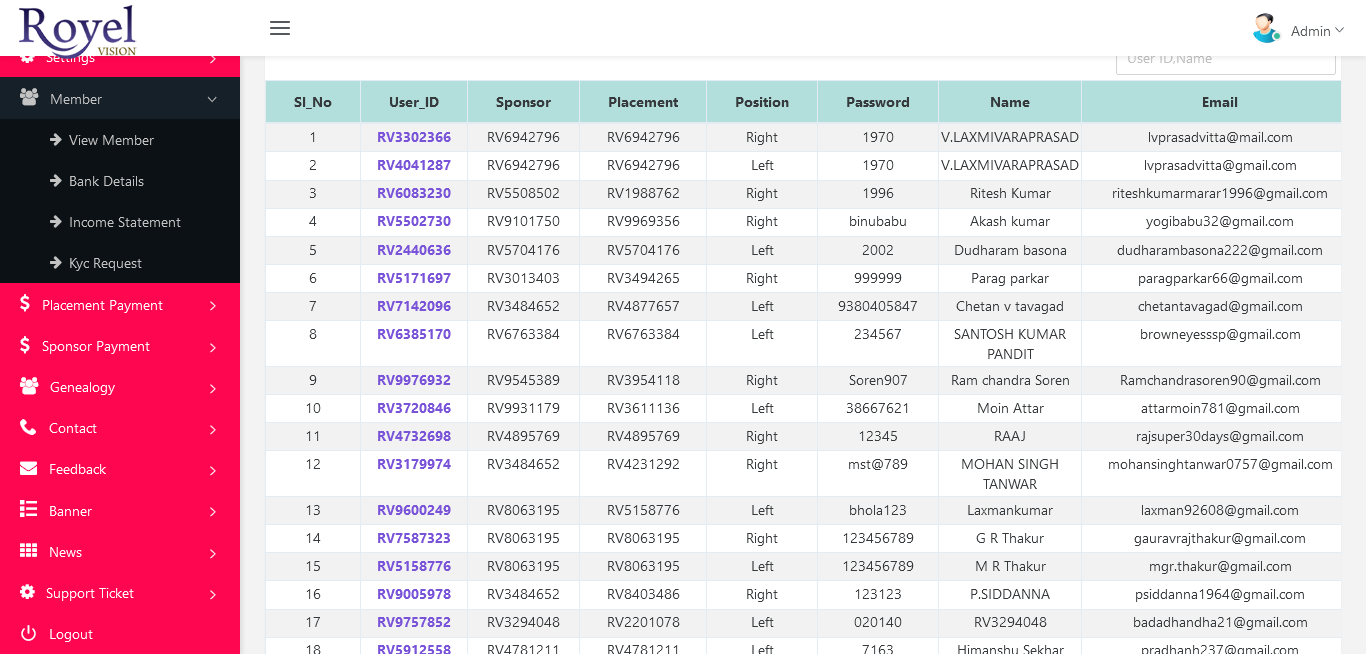Click the arrow icon beside Income Statement
Screen dimensions: 1366x654
click(56, 222)
